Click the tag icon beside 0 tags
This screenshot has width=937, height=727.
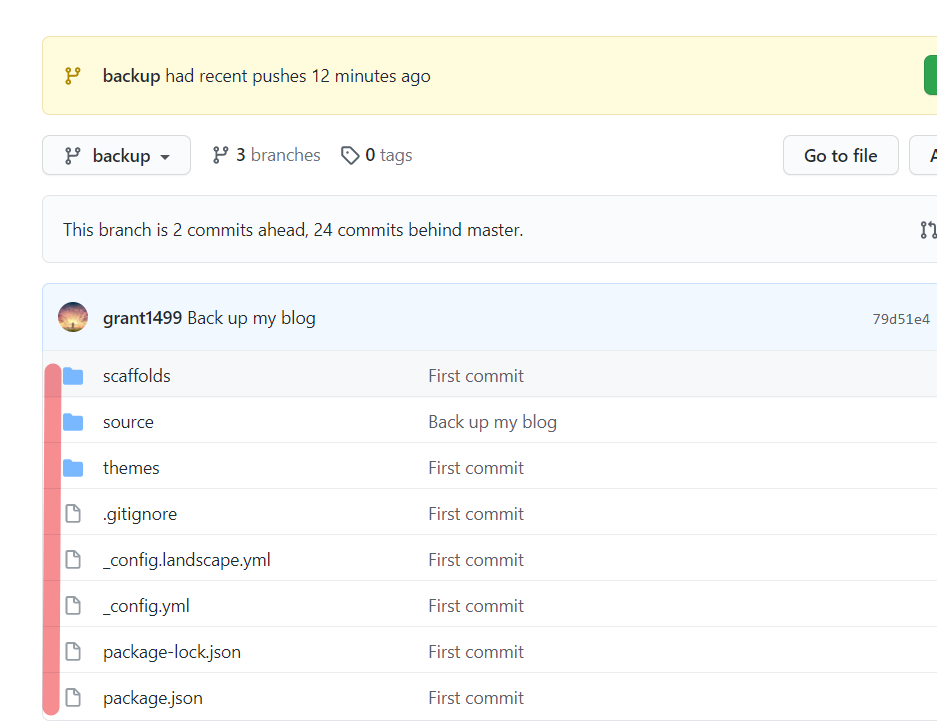350,155
